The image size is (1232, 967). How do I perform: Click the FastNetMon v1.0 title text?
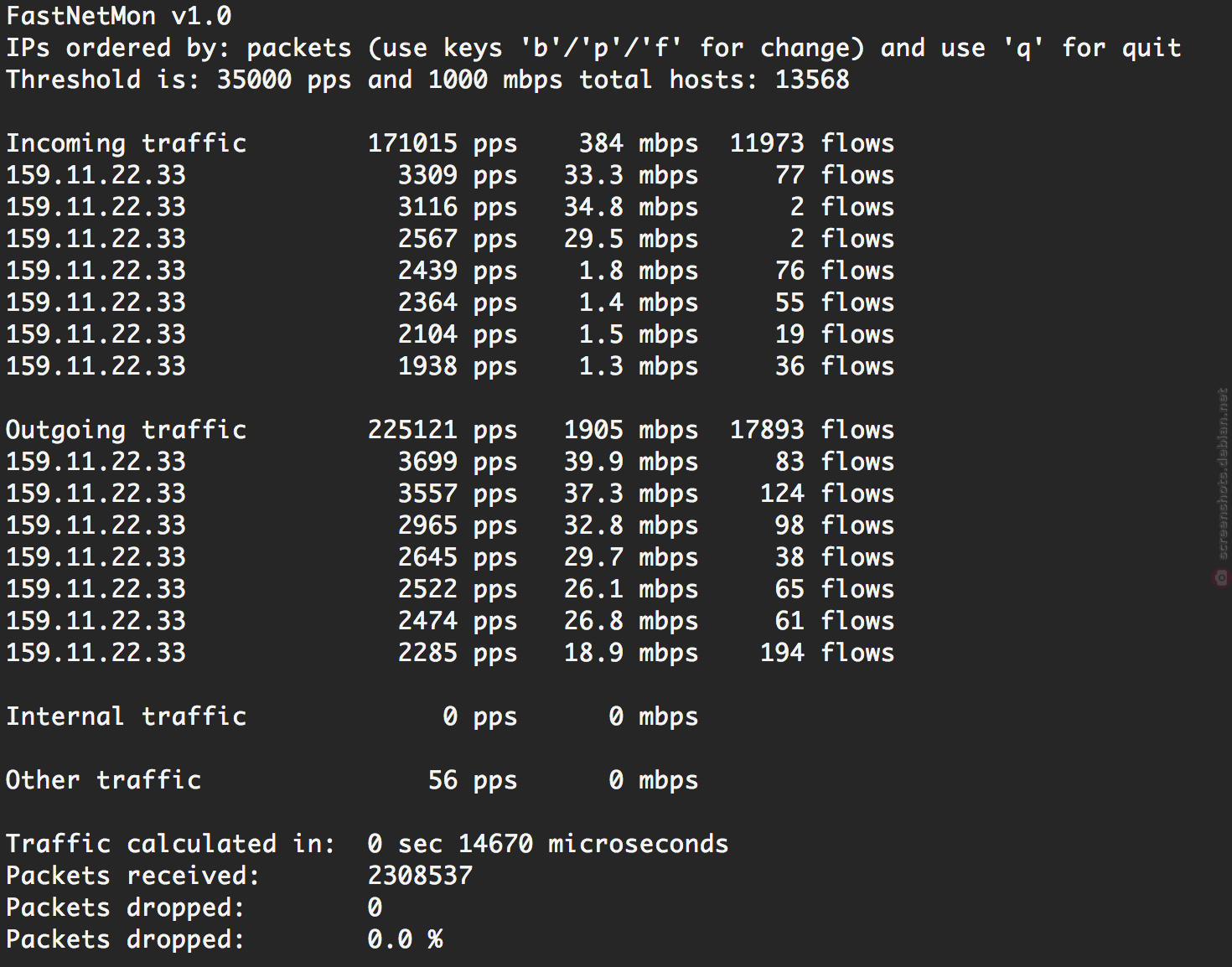[119, 16]
